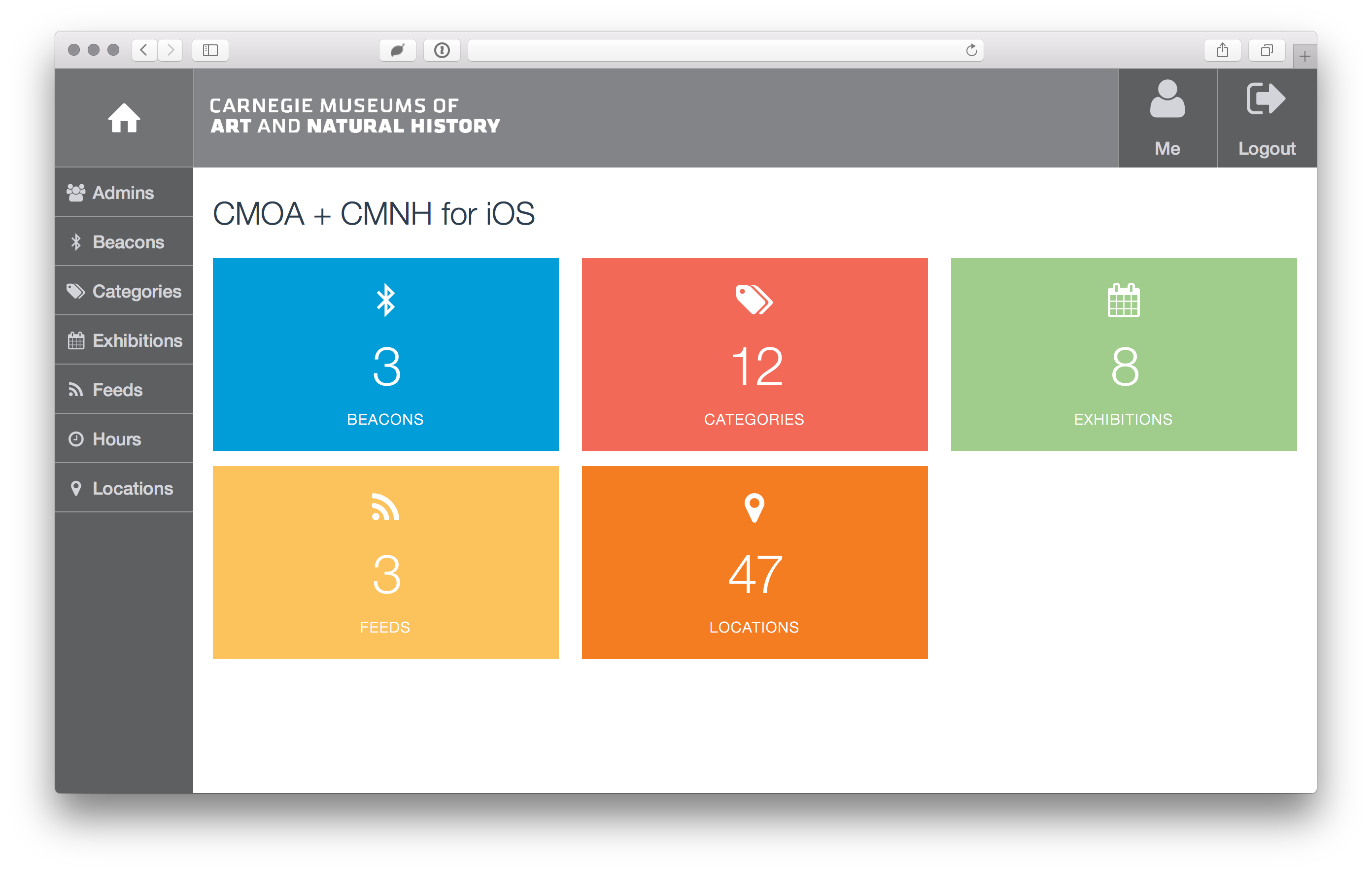Click the FEEDS label on yellow tile
This screenshot has width=1372, height=872.
(x=385, y=627)
